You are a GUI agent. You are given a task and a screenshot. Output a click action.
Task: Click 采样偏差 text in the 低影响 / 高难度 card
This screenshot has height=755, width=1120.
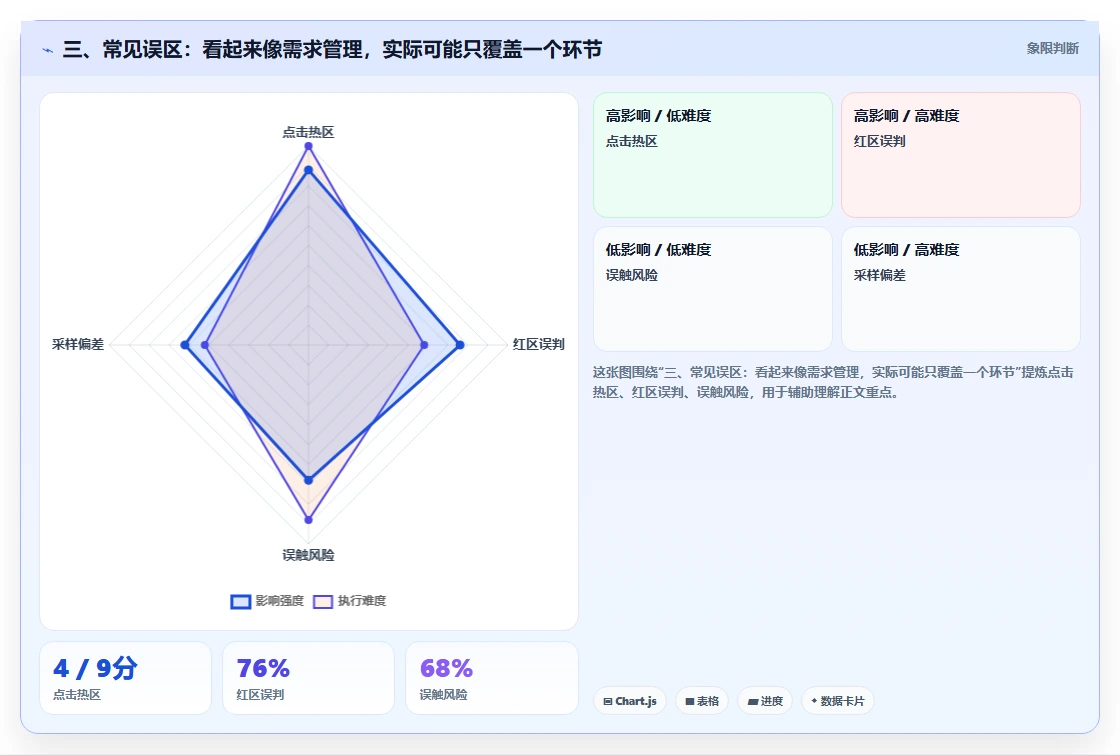[x=879, y=275]
